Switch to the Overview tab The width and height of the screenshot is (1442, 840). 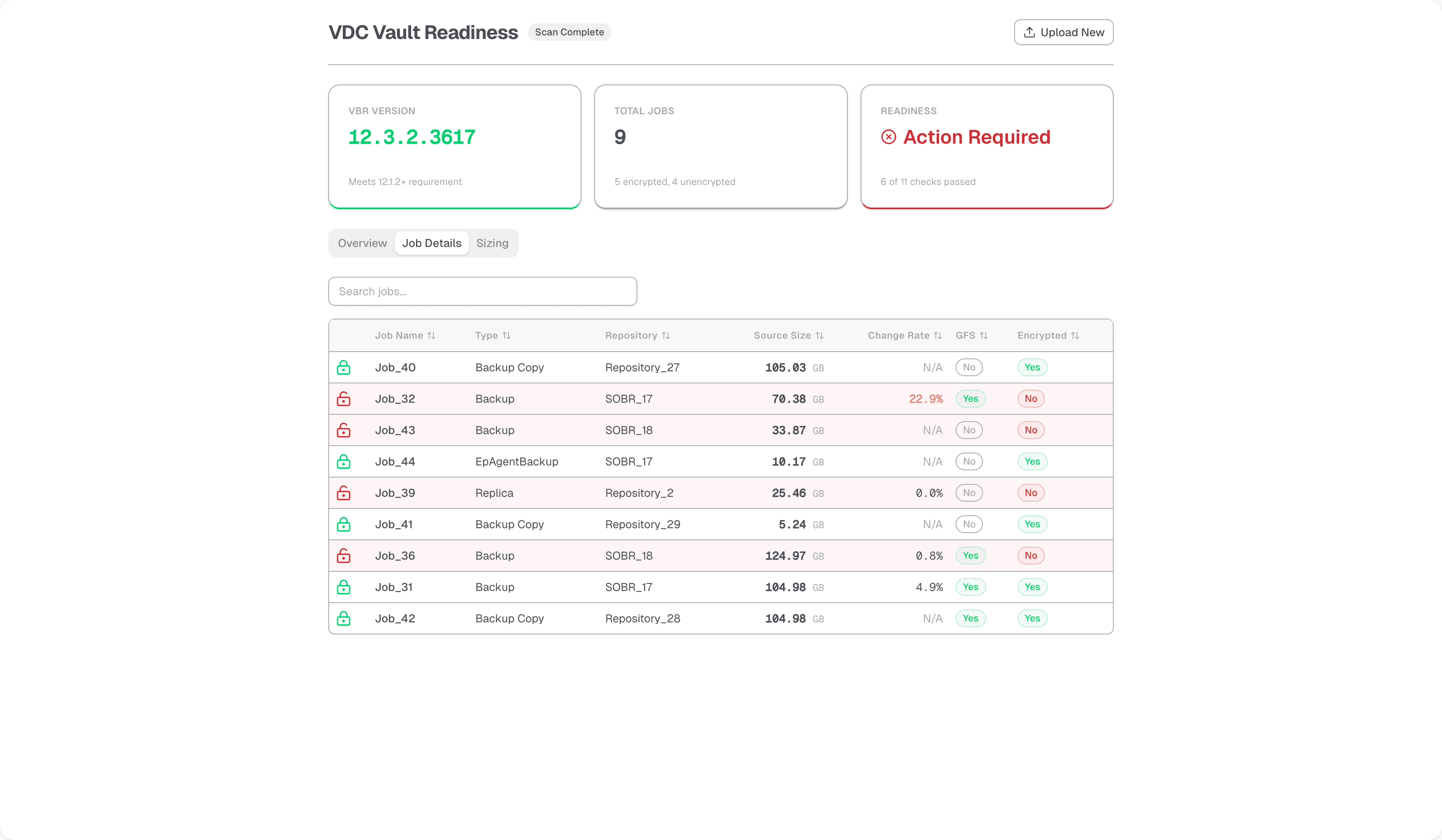pos(362,243)
